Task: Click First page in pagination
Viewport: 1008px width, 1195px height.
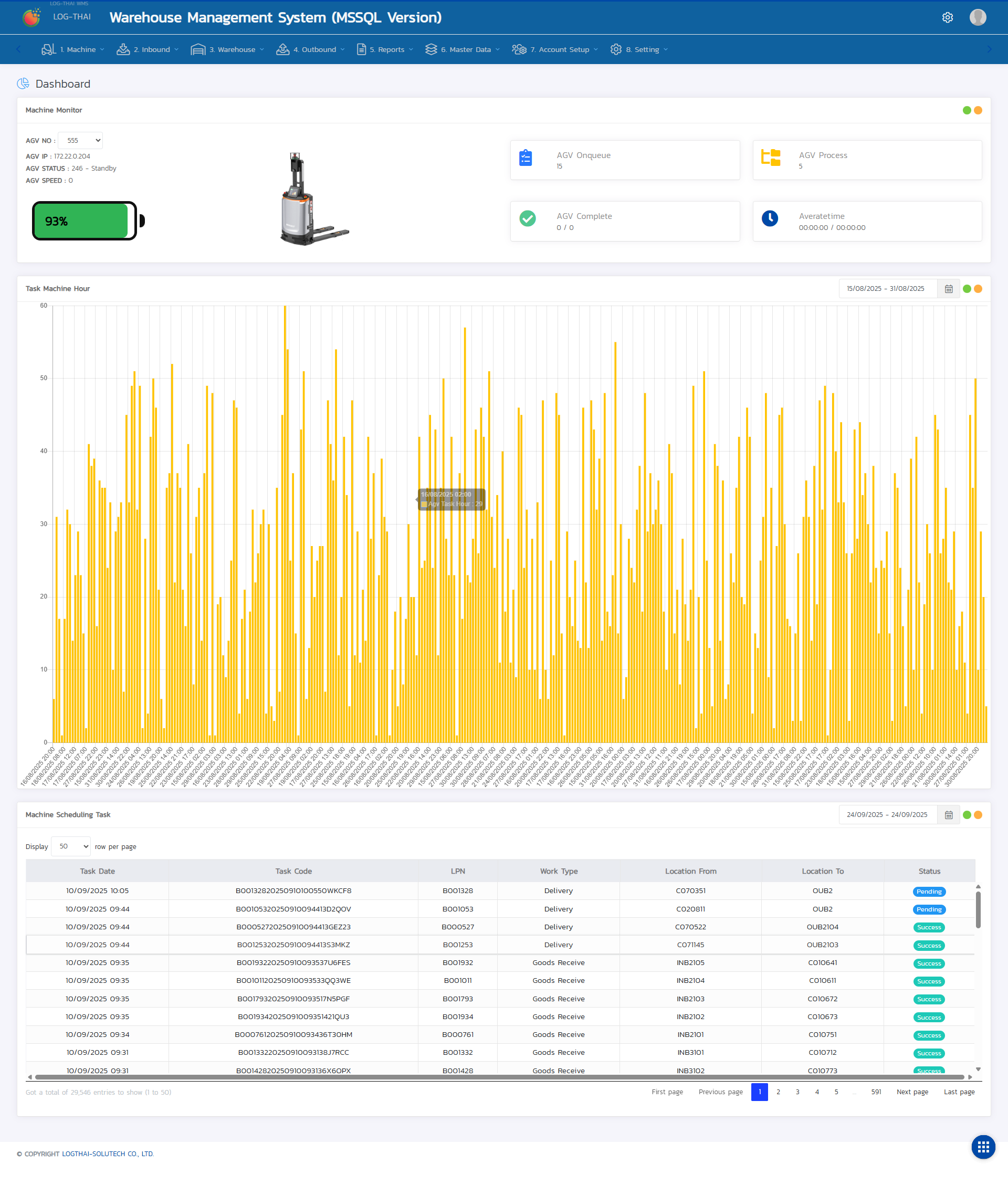Action: point(667,1092)
